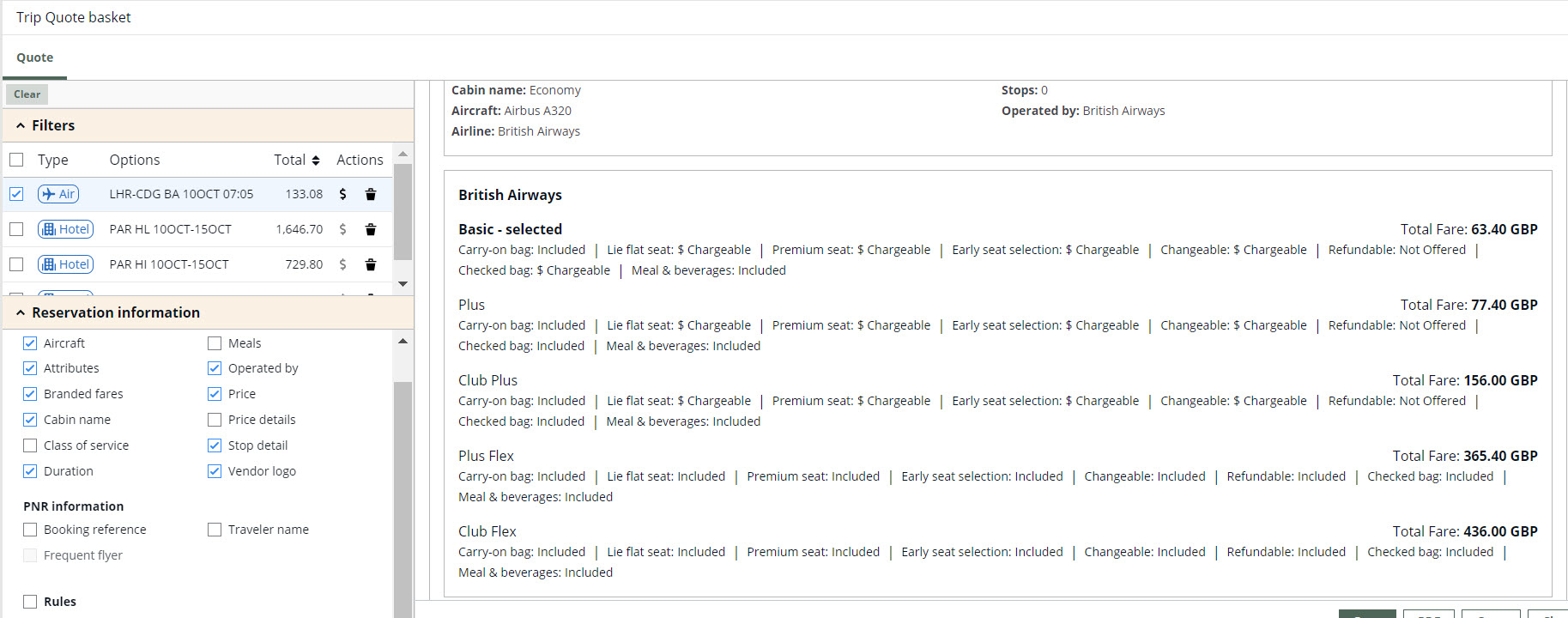Toggle the Booking reference checkbox
Viewport: 1568px width, 618px height.
(30, 530)
